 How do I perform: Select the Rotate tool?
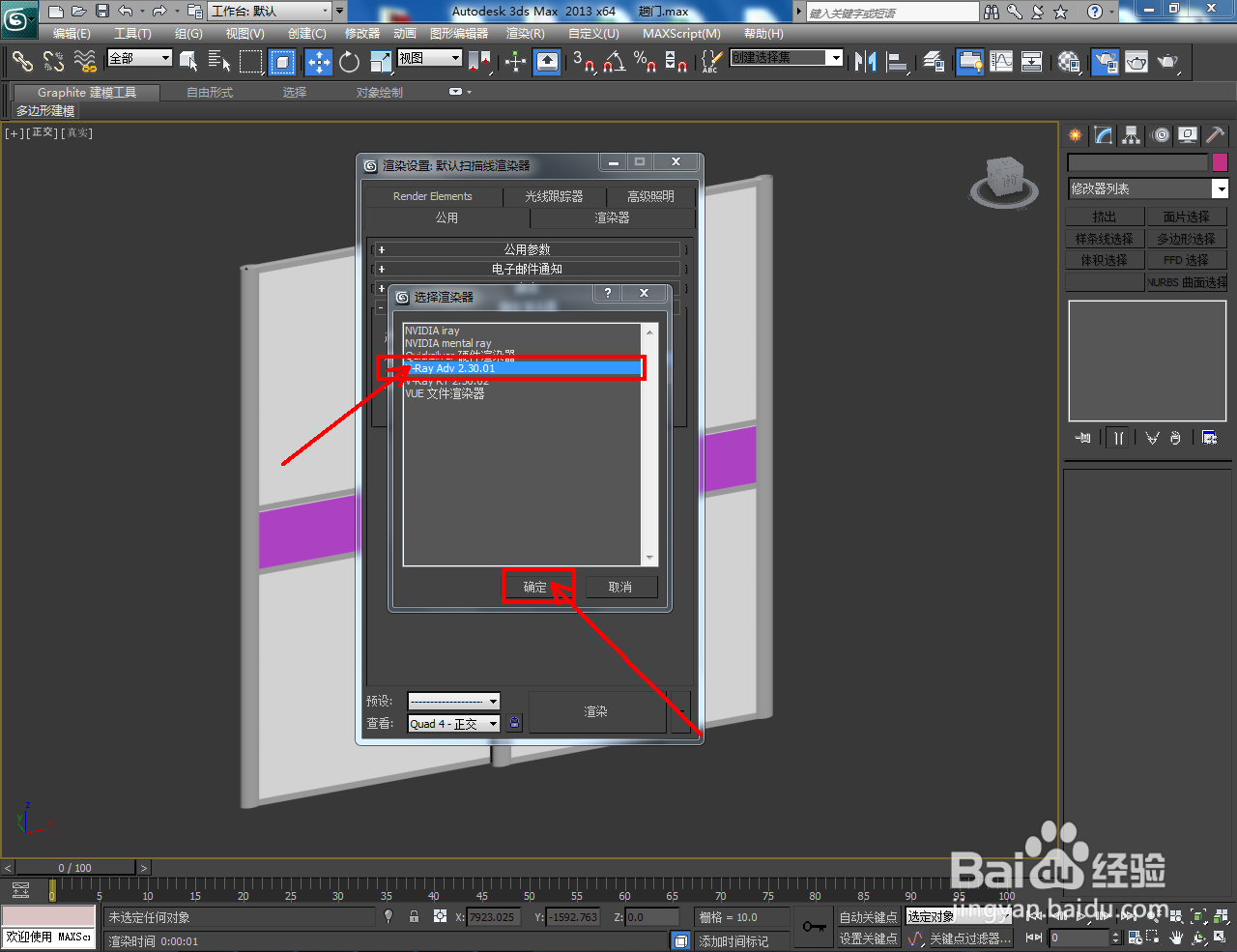coord(350,62)
